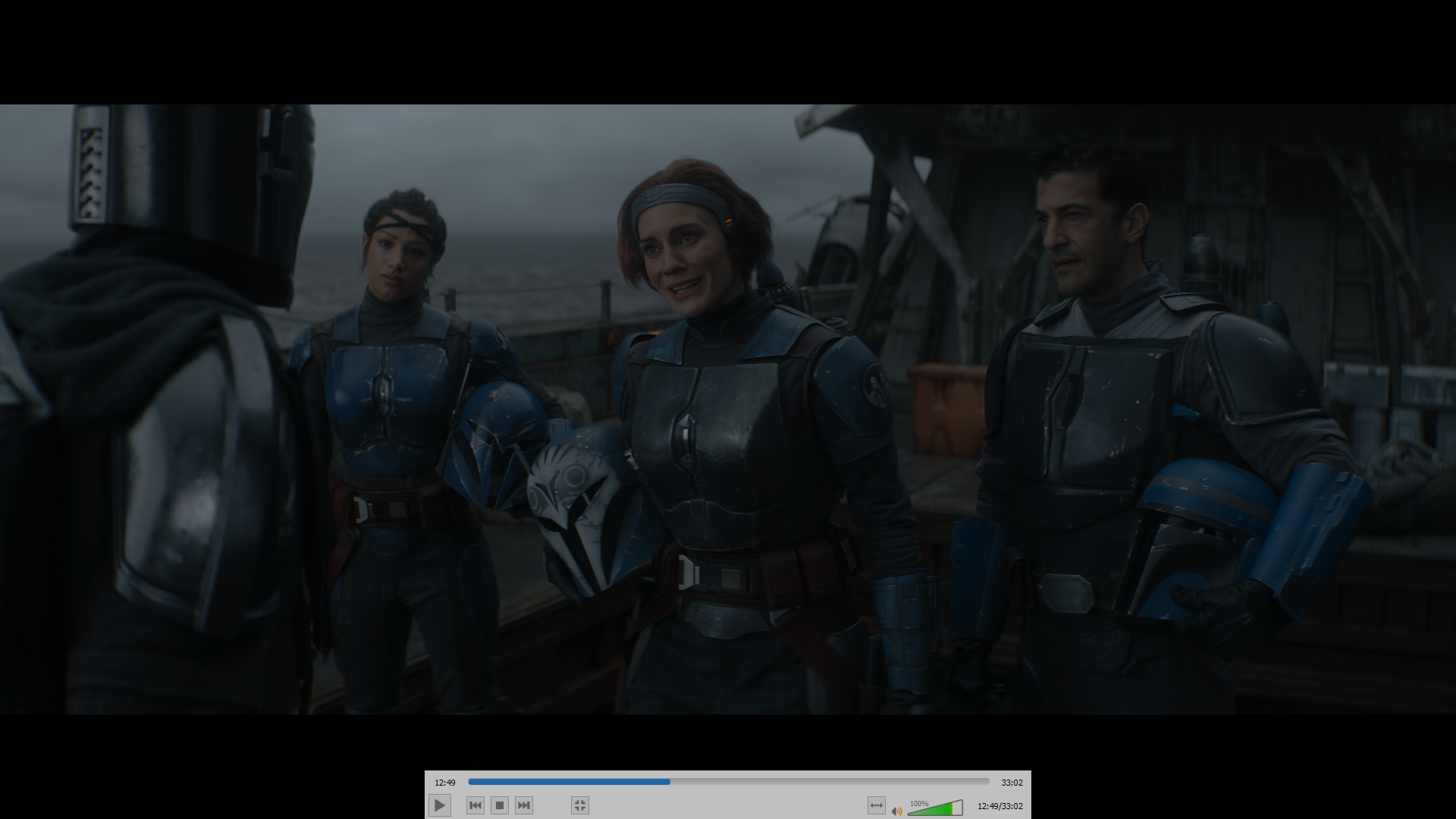This screenshot has height=819, width=1456.
Task: Seek on the video progress bar
Action: tap(729, 782)
